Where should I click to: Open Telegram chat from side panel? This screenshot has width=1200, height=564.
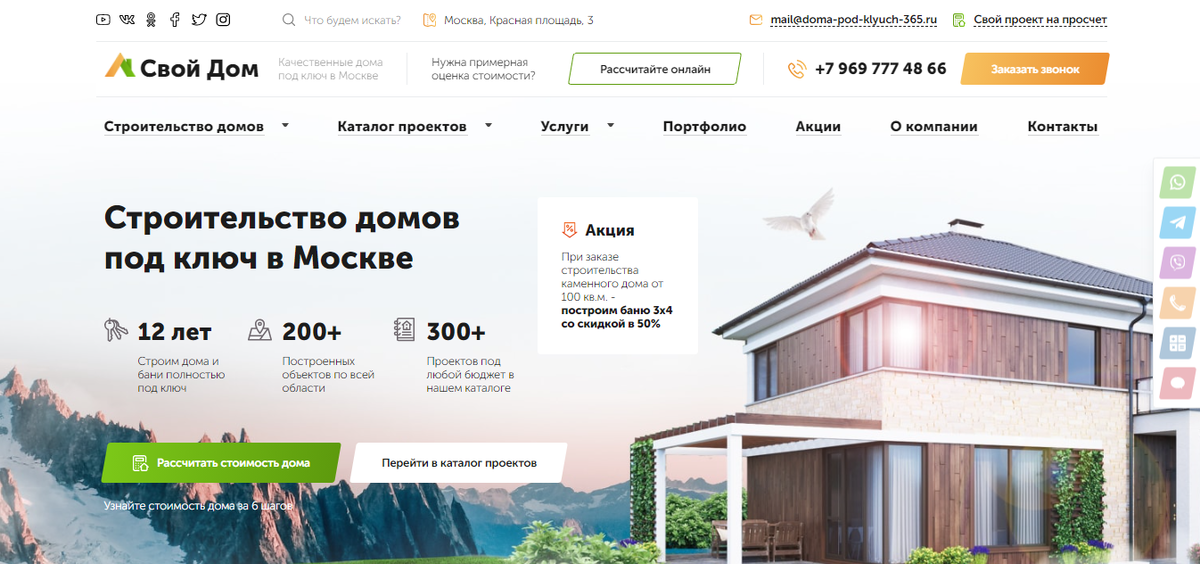(x=1177, y=223)
